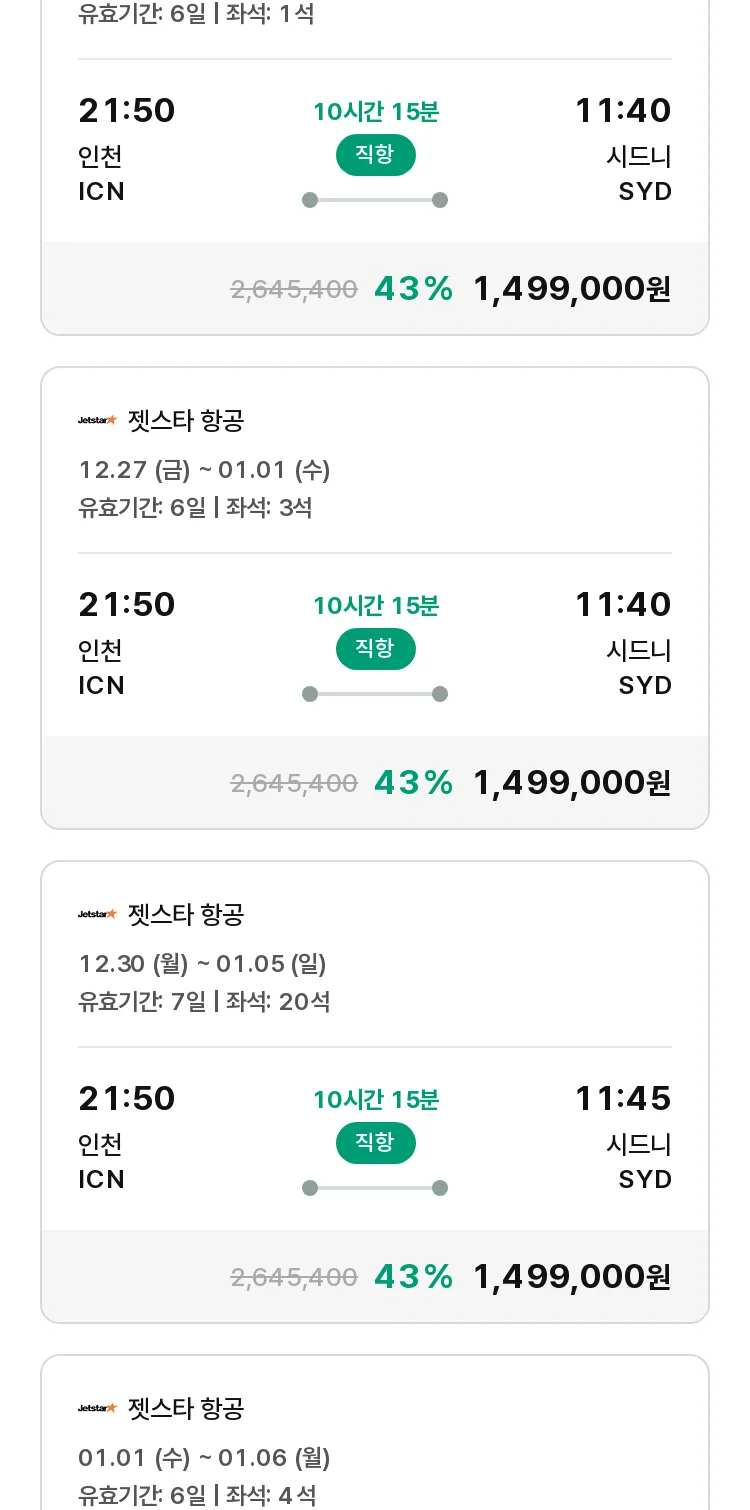Tap 직항 badge on 12.27 flight
Screen dimensions: 750x1510
375,649
